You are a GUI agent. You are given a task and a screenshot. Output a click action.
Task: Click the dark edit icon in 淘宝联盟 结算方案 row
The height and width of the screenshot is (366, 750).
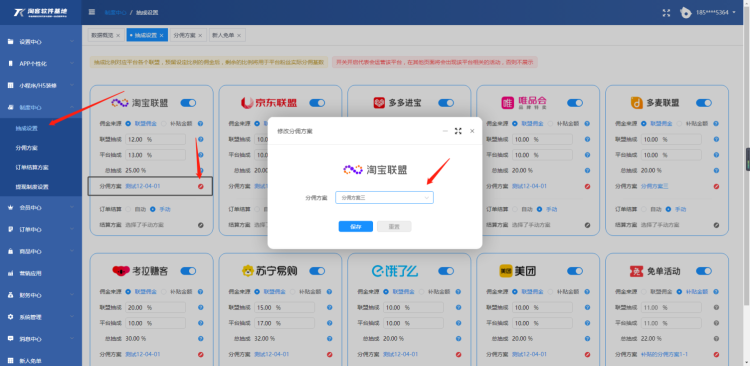(x=200, y=225)
